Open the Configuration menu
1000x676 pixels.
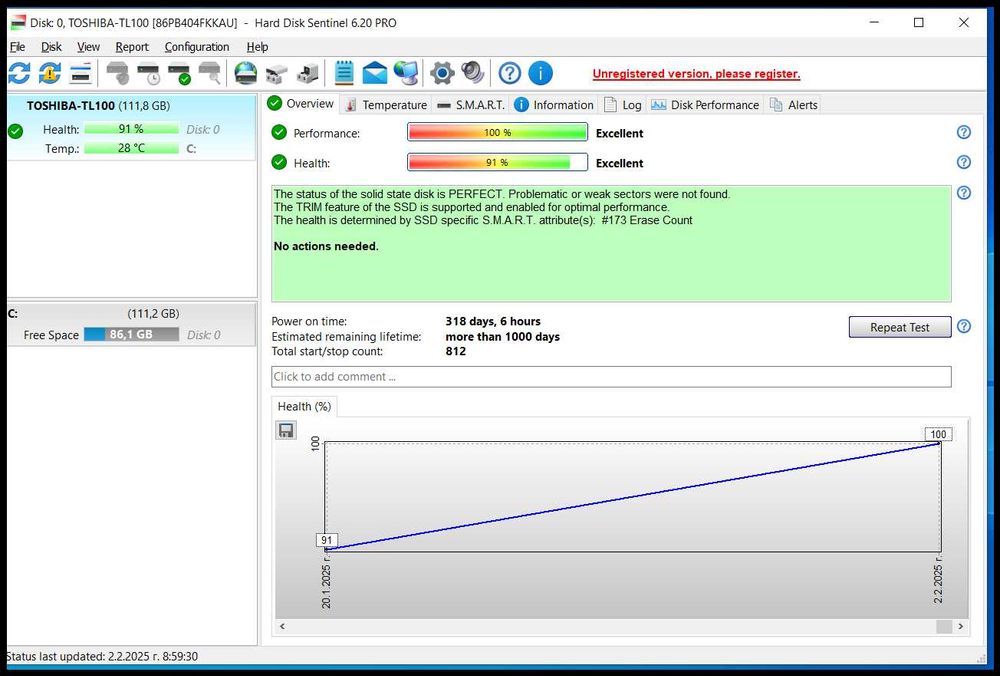click(x=196, y=47)
